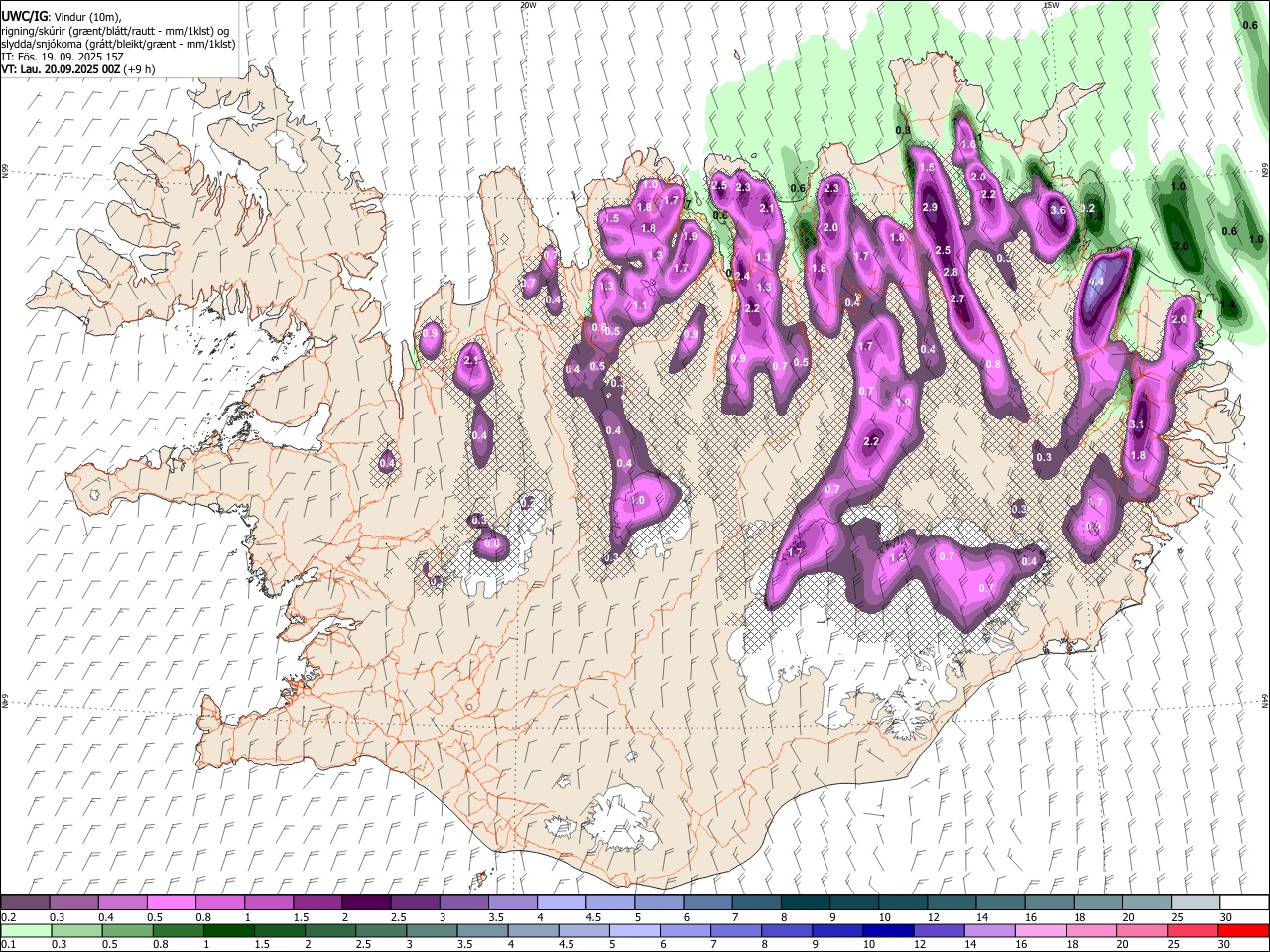Pick the lavender 4 swatch in upper legend
Viewport: 1270px width, 952px height.
[x=562, y=903]
